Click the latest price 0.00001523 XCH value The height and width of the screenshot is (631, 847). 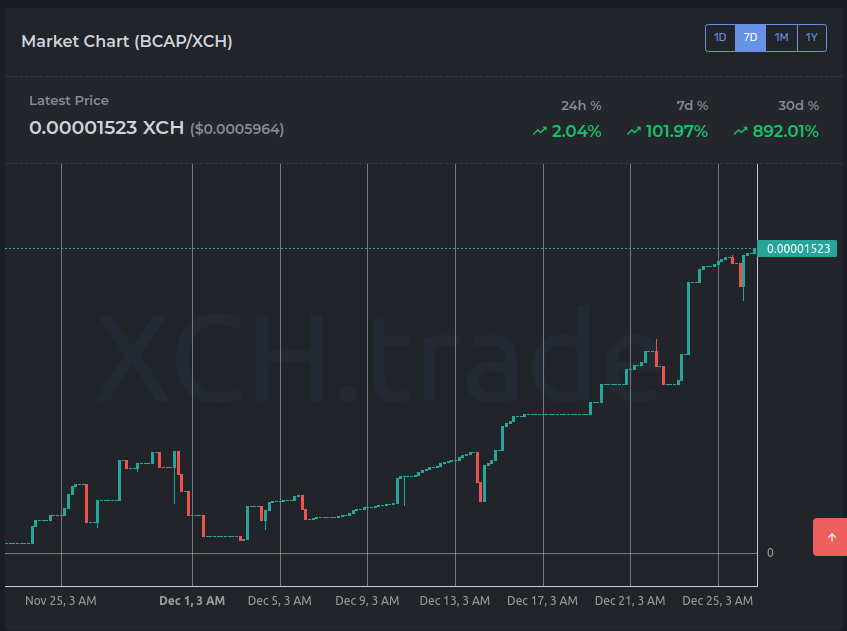106,128
